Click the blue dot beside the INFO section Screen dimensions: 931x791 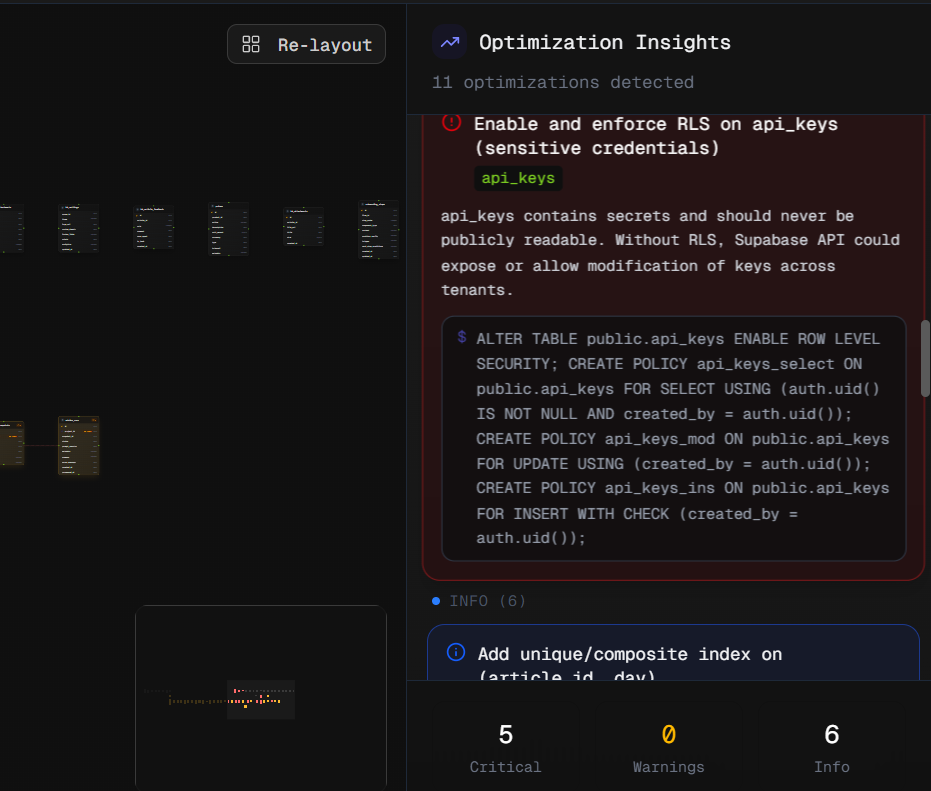[435, 601]
